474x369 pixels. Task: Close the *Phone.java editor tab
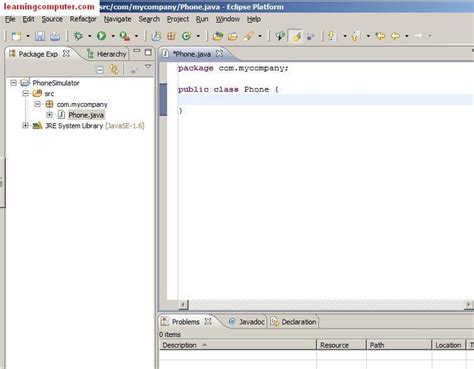pos(219,54)
